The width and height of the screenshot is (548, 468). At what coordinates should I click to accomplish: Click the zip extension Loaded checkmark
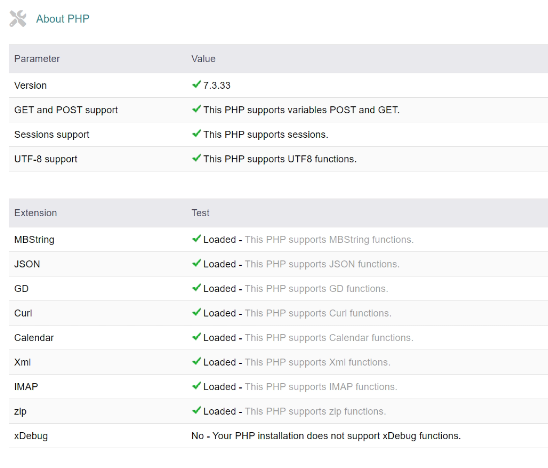tap(196, 410)
